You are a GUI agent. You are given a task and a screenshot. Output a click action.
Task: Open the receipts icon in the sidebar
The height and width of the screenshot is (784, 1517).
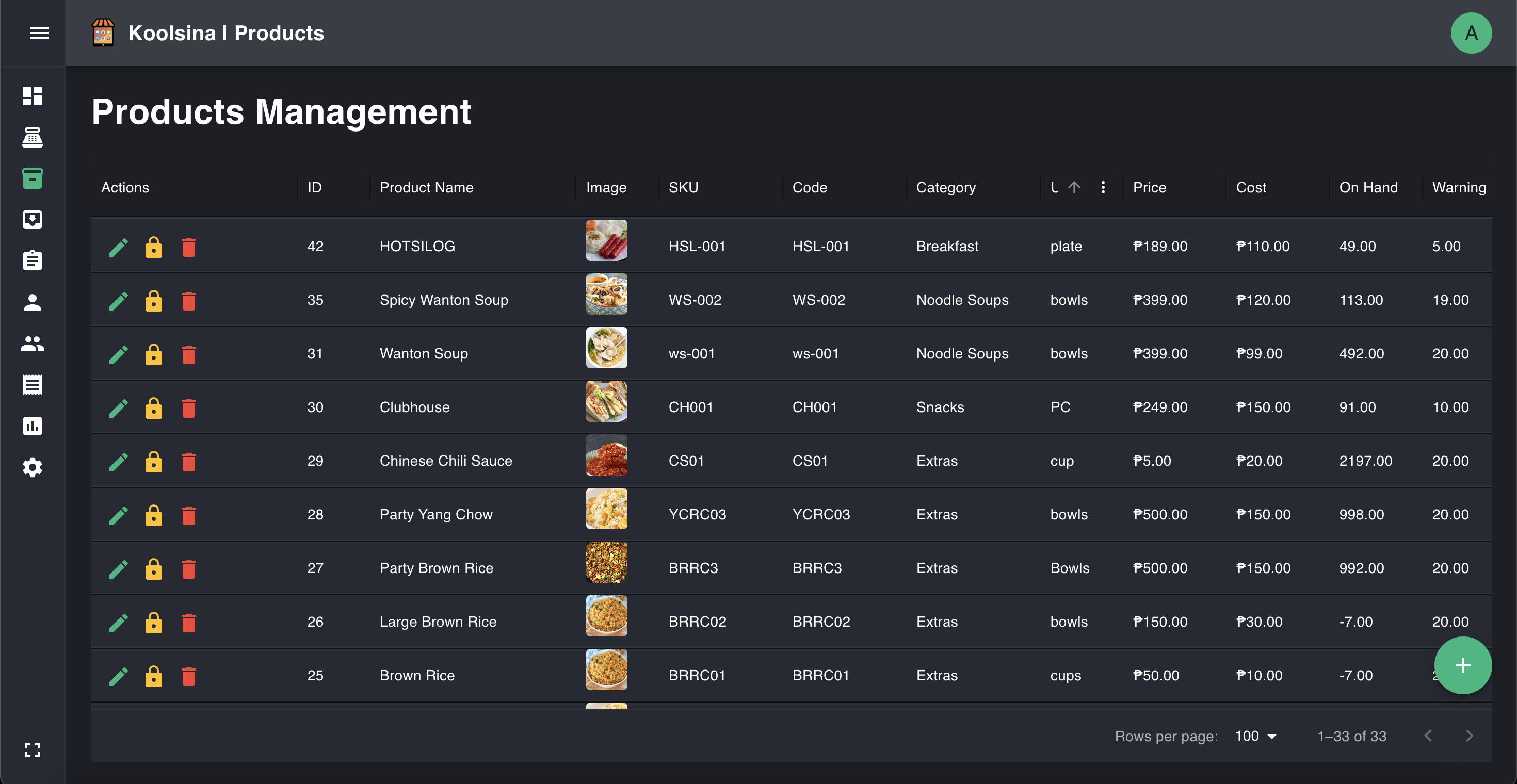tap(33, 384)
